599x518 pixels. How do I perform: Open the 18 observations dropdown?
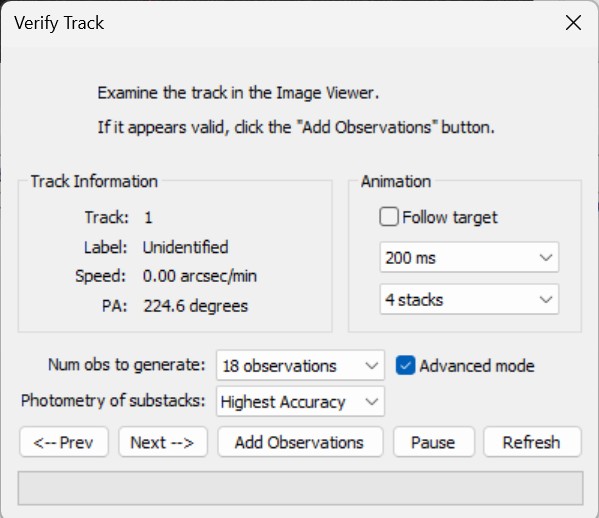(300, 366)
